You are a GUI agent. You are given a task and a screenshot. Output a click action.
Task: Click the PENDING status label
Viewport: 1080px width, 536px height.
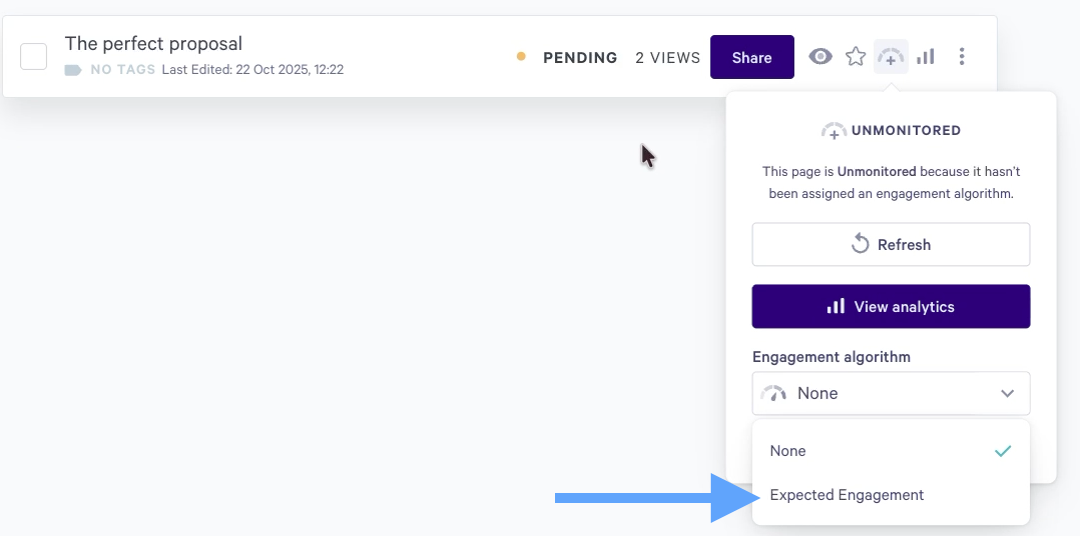coord(580,58)
